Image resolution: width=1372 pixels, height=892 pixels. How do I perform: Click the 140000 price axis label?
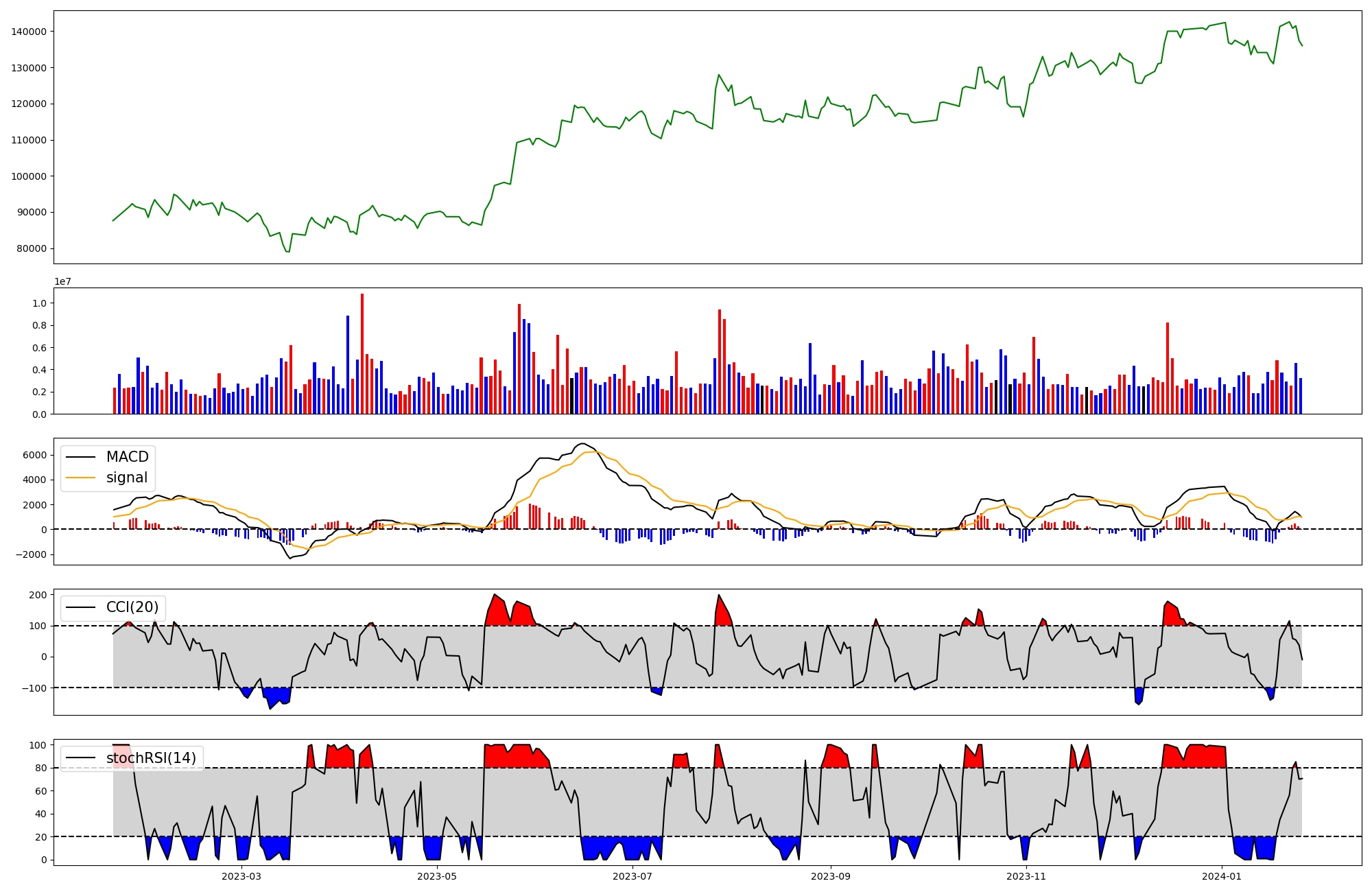point(29,32)
